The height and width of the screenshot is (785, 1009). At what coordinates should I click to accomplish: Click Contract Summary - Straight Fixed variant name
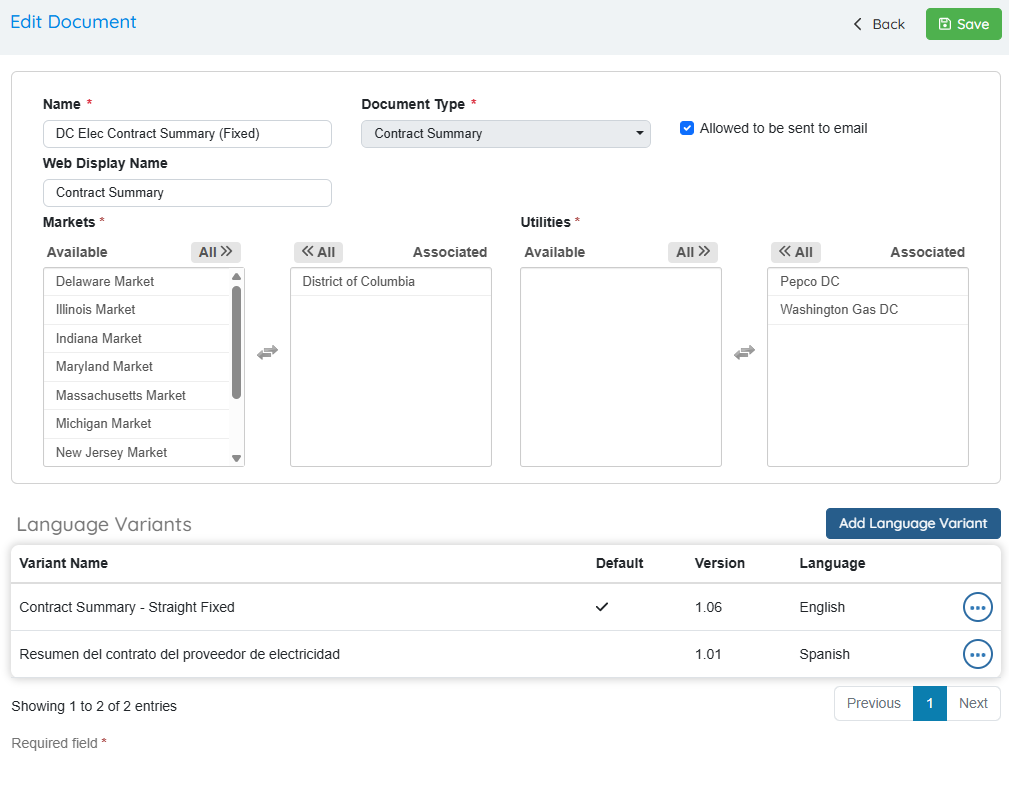127,607
